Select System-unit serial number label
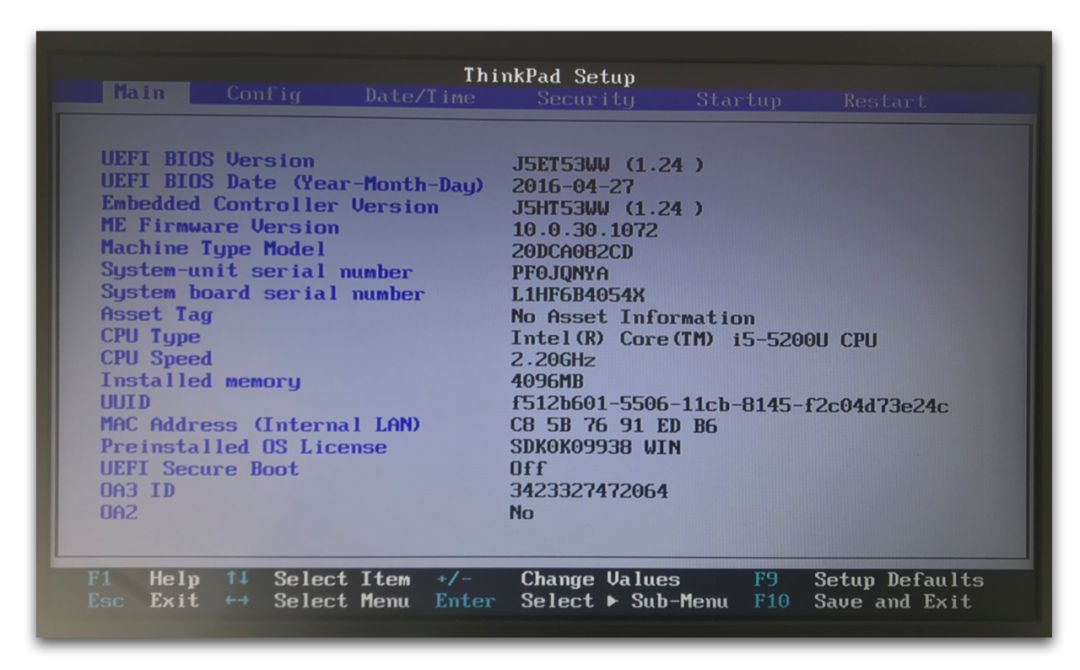The width and height of the screenshot is (1080, 670). [257, 270]
